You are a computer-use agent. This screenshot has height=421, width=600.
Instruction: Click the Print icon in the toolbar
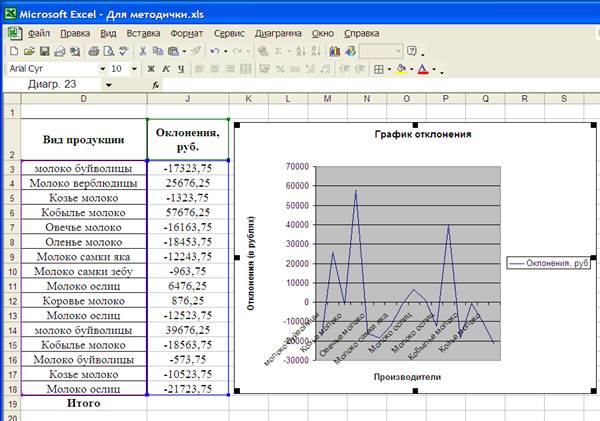tap(94, 51)
